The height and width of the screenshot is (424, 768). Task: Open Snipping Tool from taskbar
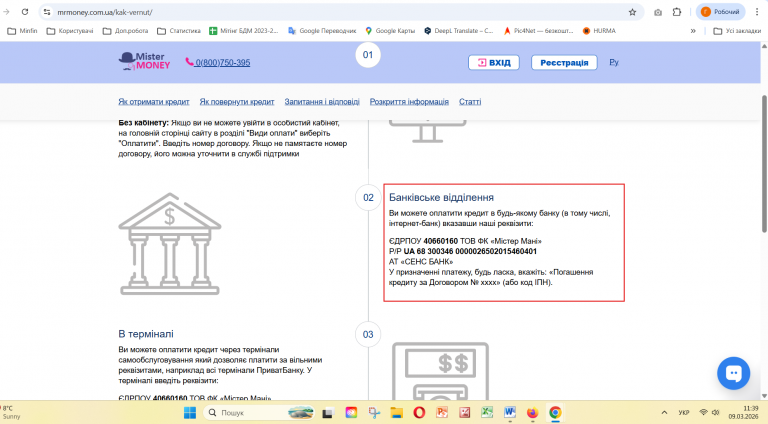(x=375, y=413)
